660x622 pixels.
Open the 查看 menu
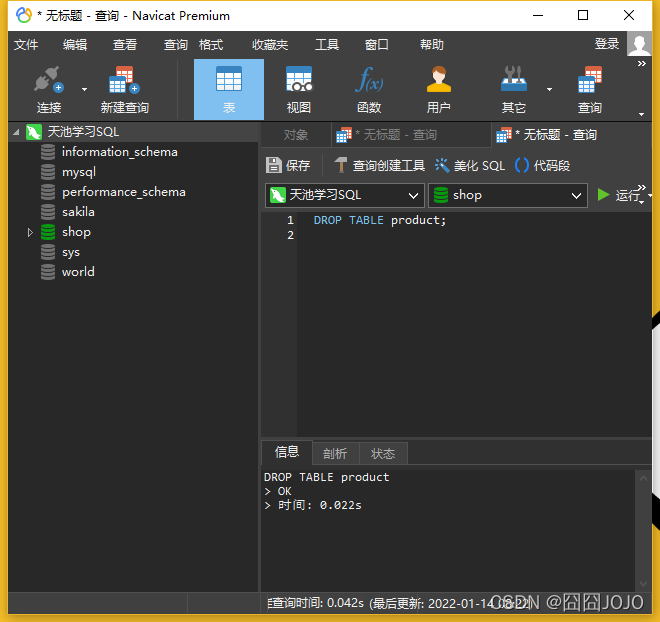click(125, 45)
